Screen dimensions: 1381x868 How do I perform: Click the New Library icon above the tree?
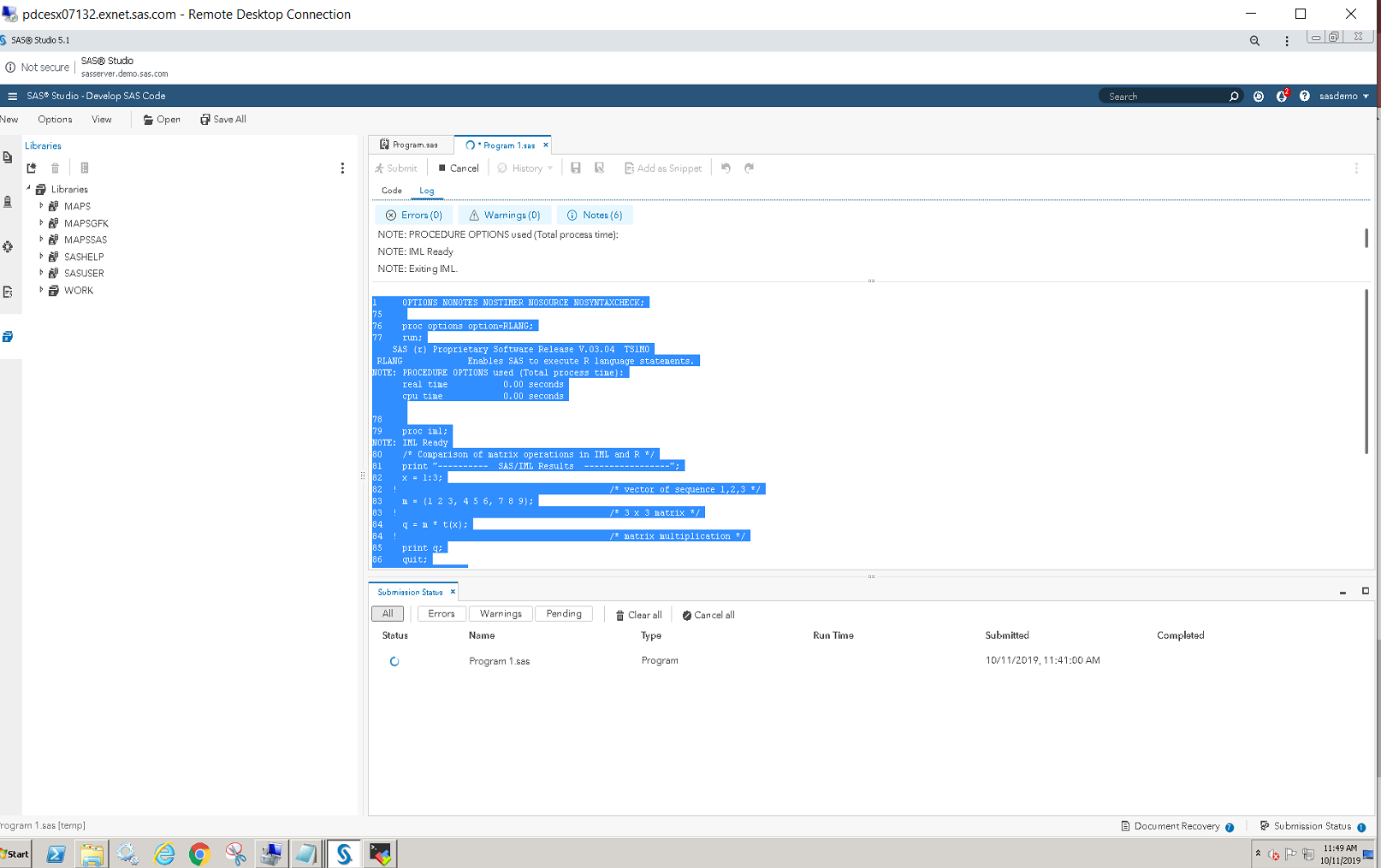32,168
